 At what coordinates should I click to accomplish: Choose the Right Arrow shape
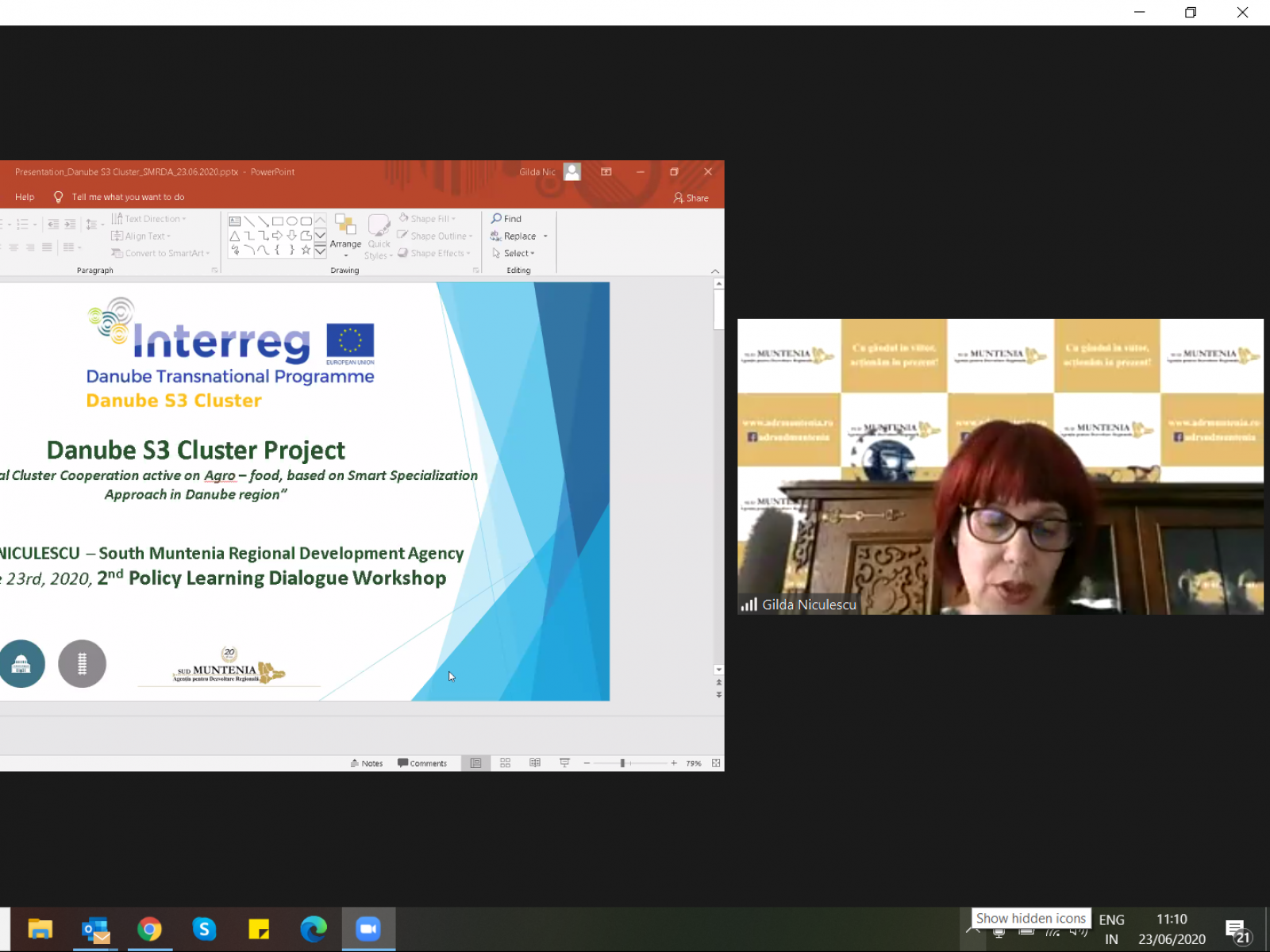click(278, 236)
